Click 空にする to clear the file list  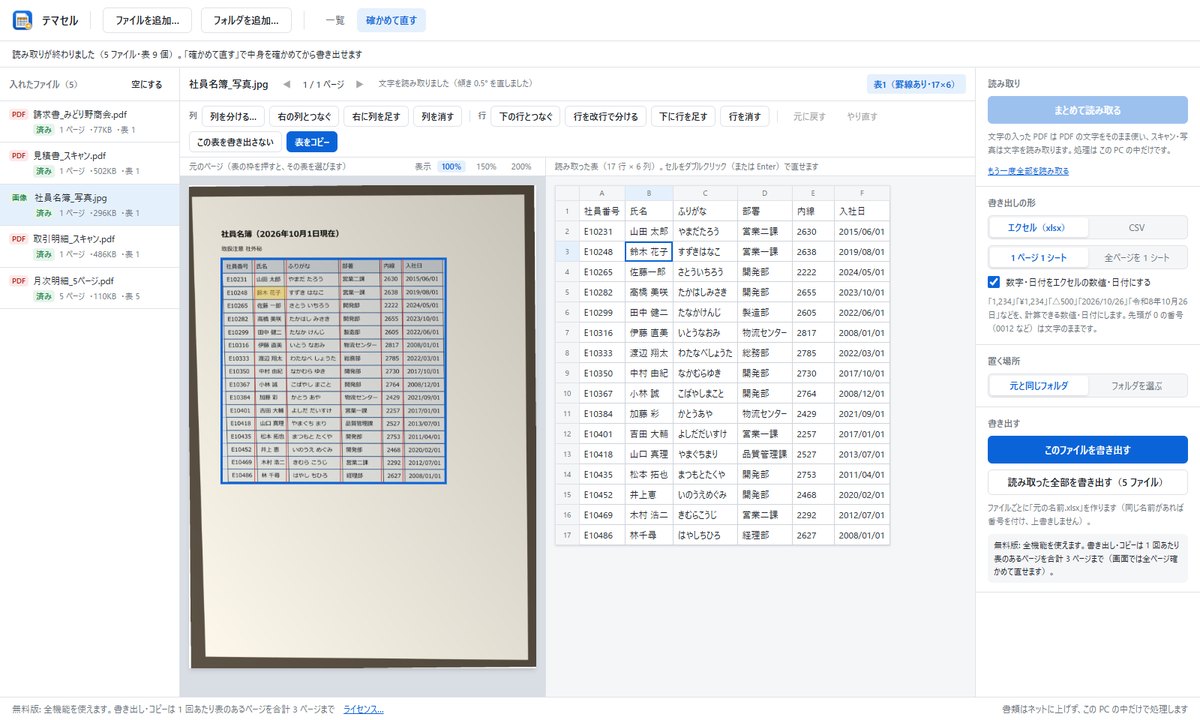click(x=147, y=85)
